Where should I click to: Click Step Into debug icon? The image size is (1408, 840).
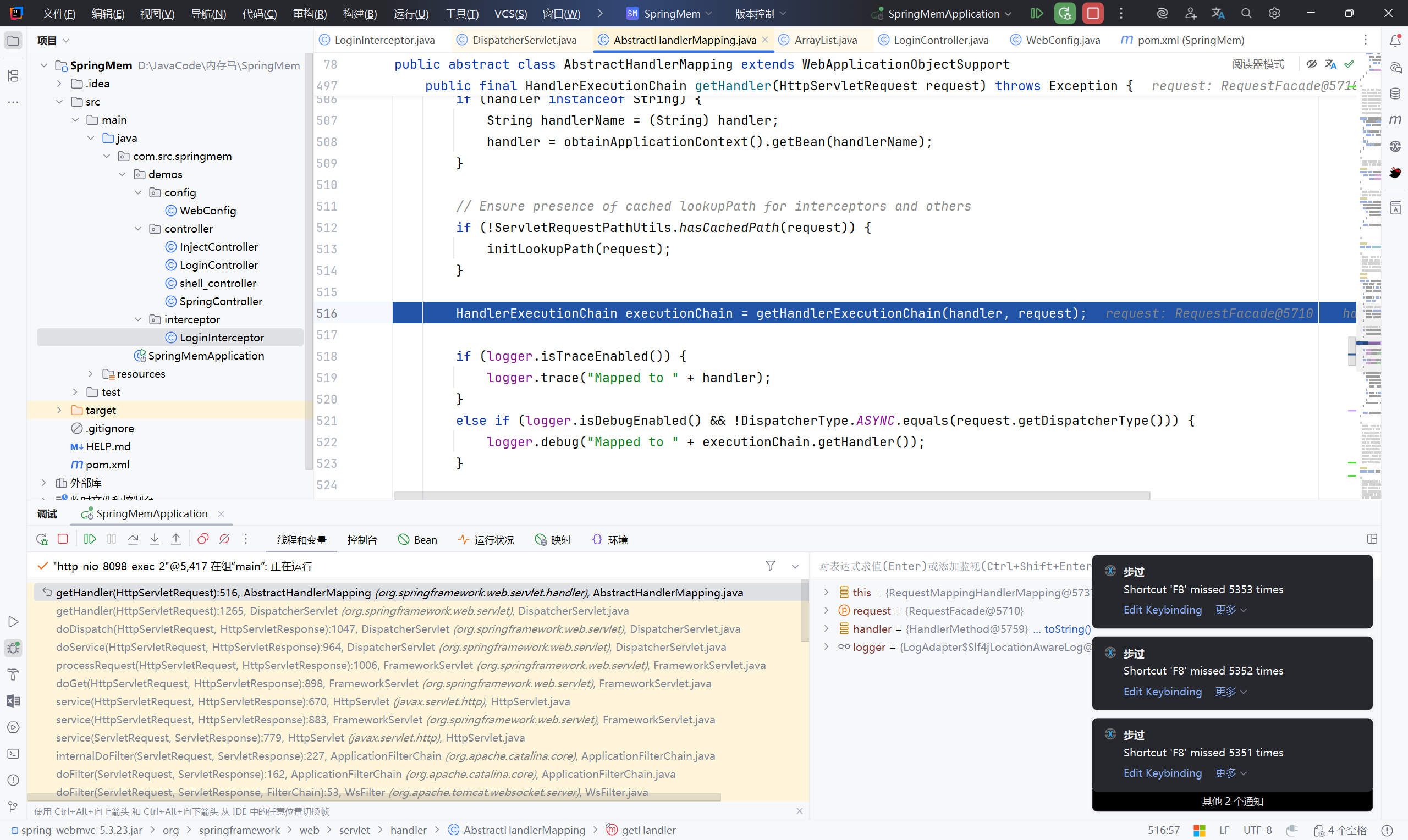click(155, 539)
